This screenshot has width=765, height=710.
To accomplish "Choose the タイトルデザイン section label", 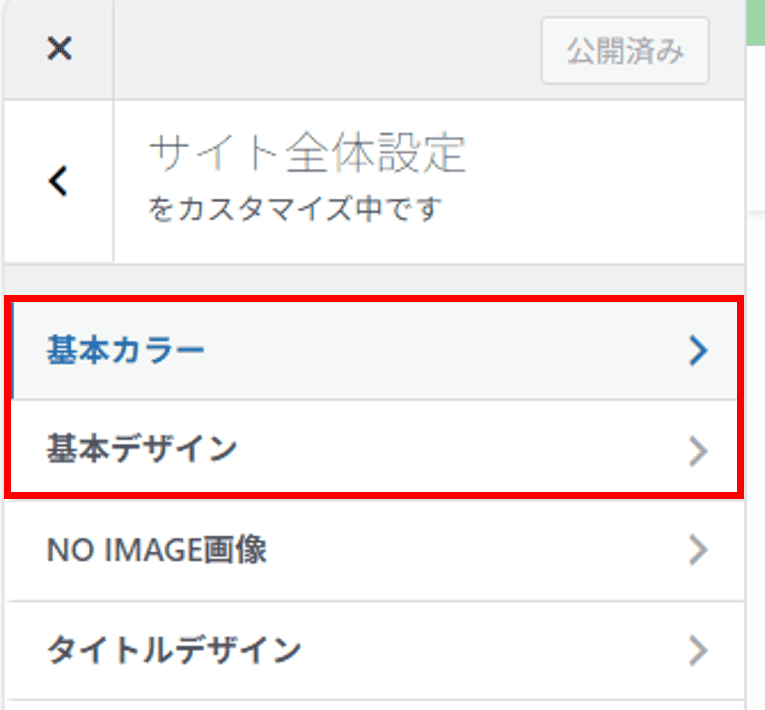I will [x=173, y=651].
